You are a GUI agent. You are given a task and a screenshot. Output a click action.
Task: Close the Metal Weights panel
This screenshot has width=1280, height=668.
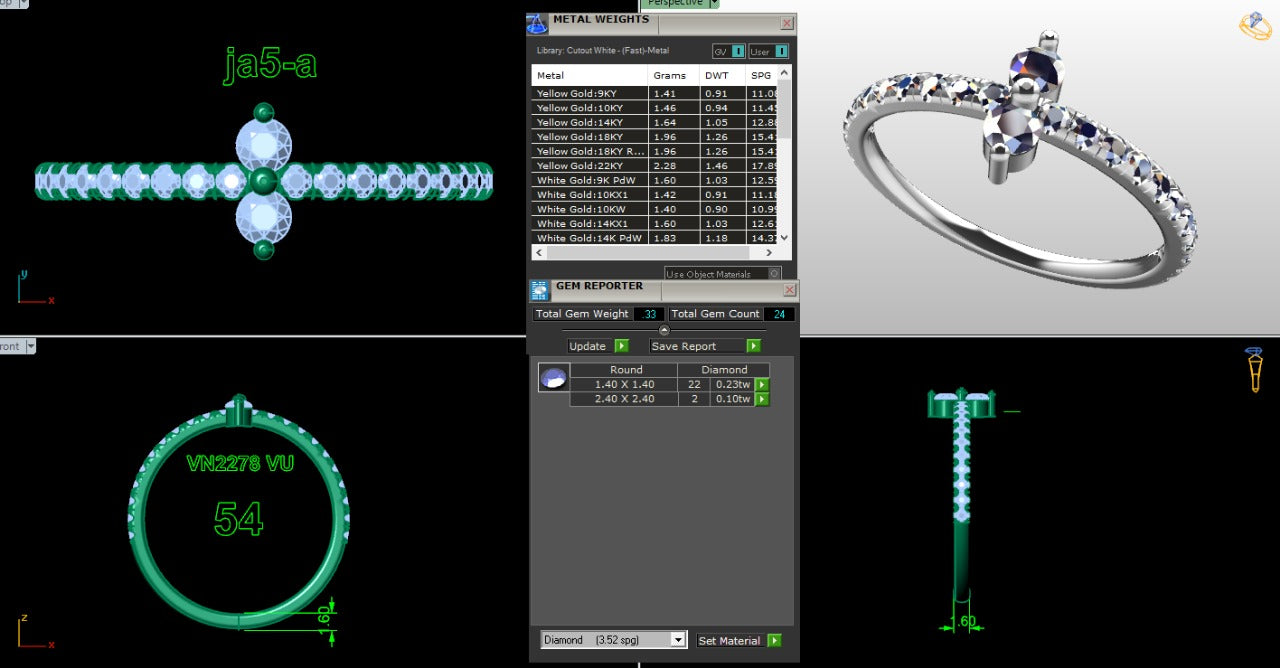pyautogui.click(x=787, y=23)
